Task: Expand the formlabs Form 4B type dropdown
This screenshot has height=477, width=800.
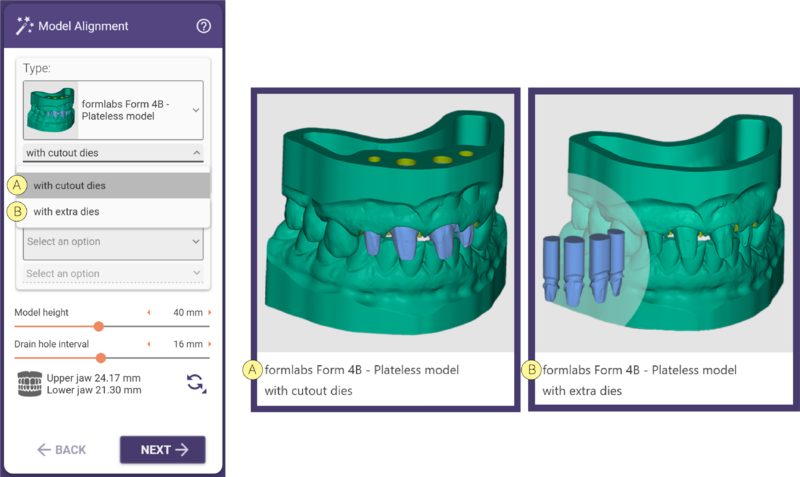Action: (x=113, y=110)
